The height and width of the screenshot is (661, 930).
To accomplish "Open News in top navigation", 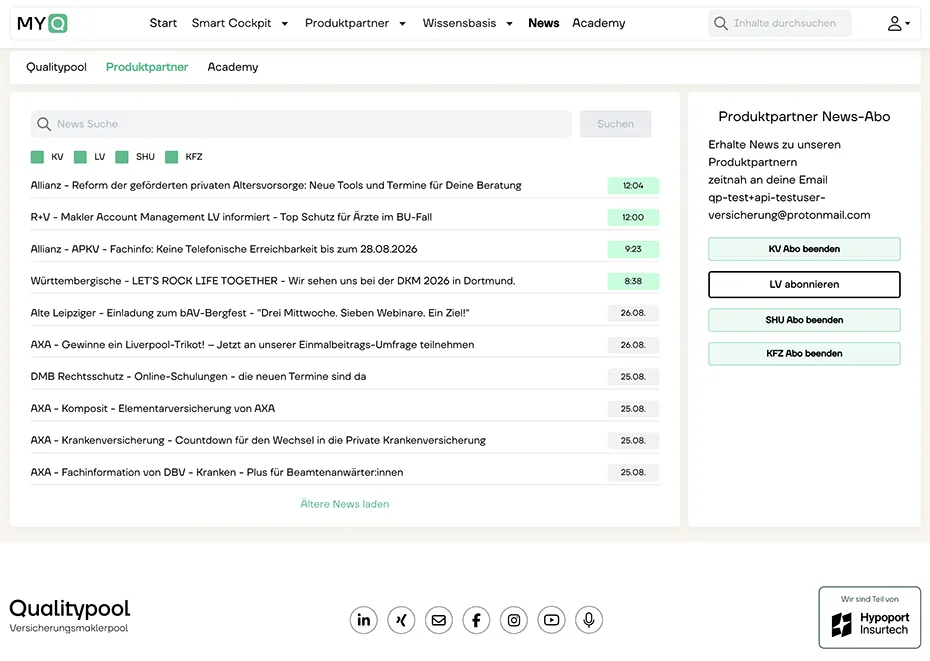I will [x=543, y=23].
